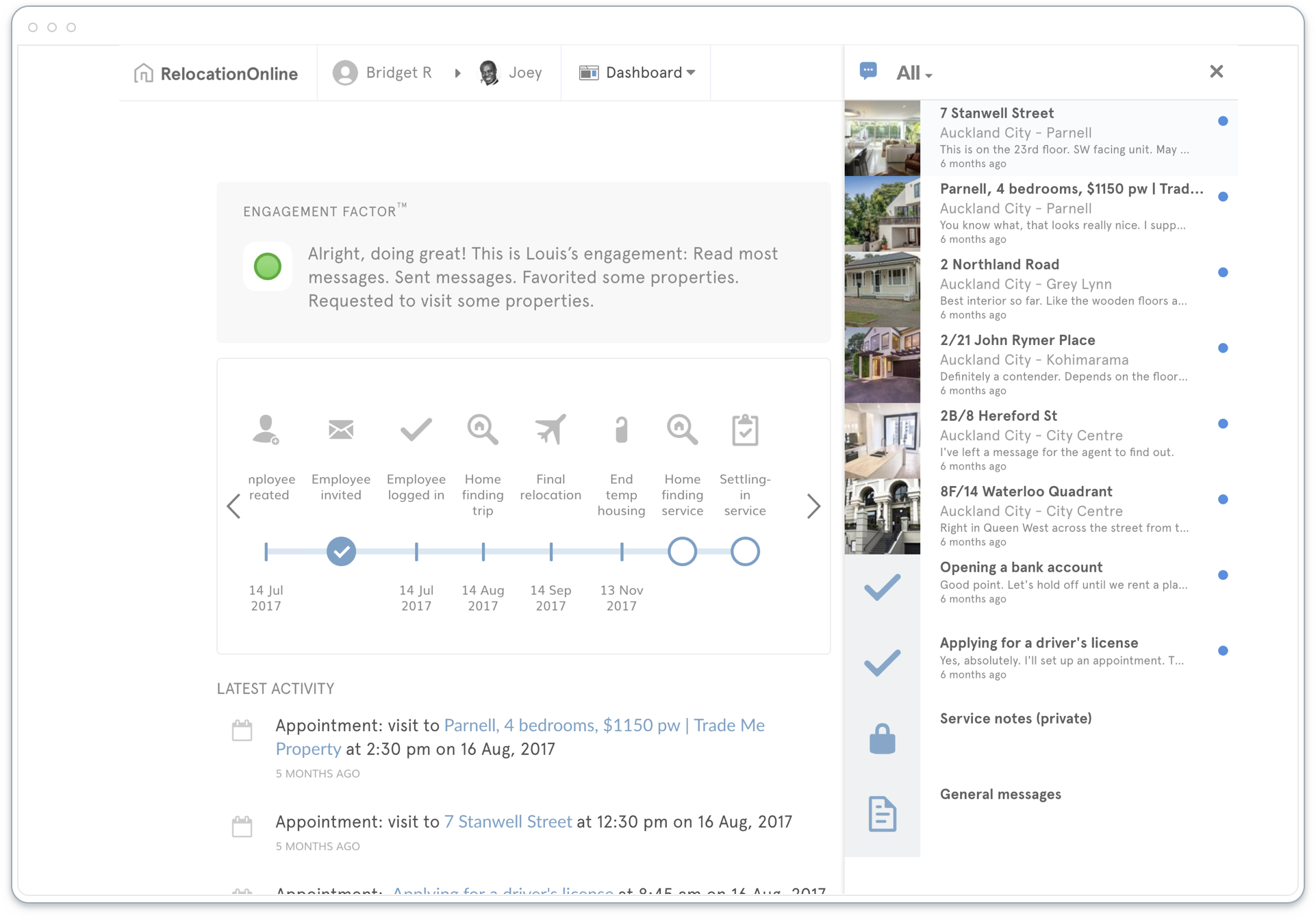Click the green engagement factor status indicator

(269, 265)
